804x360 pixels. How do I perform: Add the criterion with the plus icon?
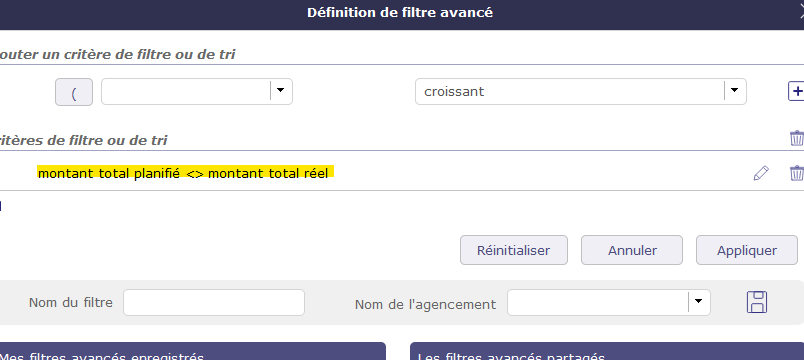pos(796,91)
